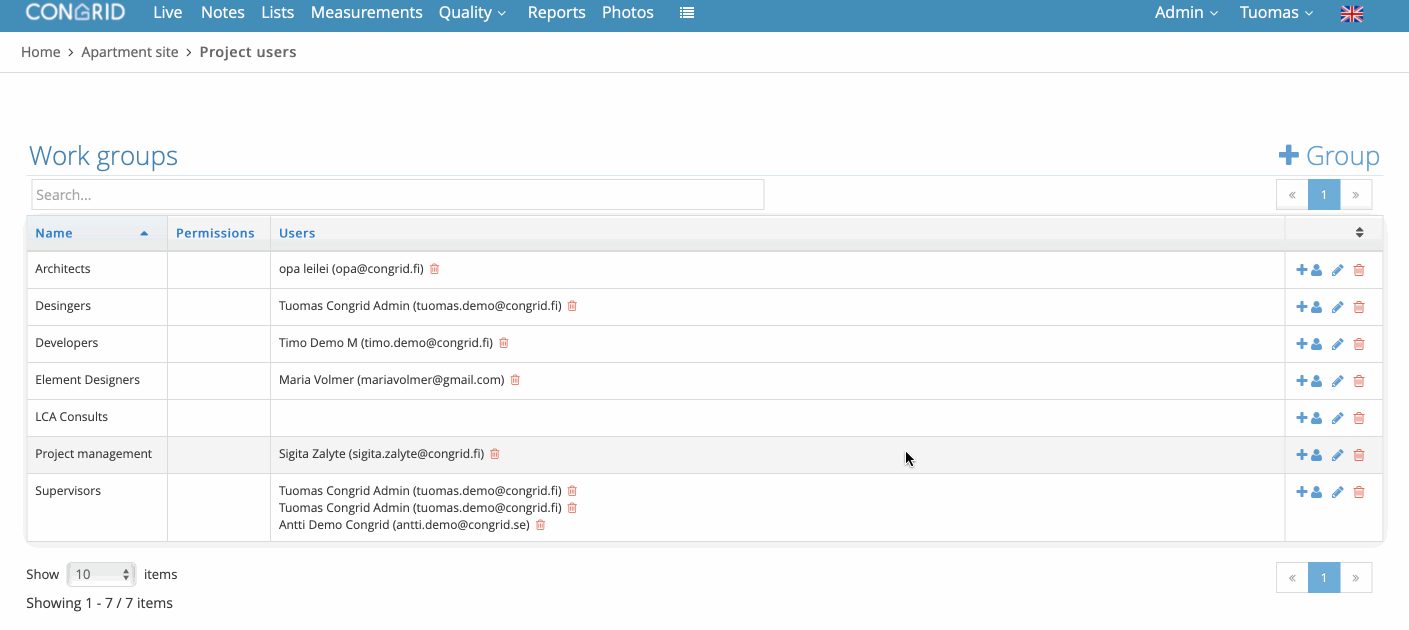The width and height of the screenshot is (1409, 630).
Task: Open the items-per-page selector showing 10
Action: click(x=101, y=575)
